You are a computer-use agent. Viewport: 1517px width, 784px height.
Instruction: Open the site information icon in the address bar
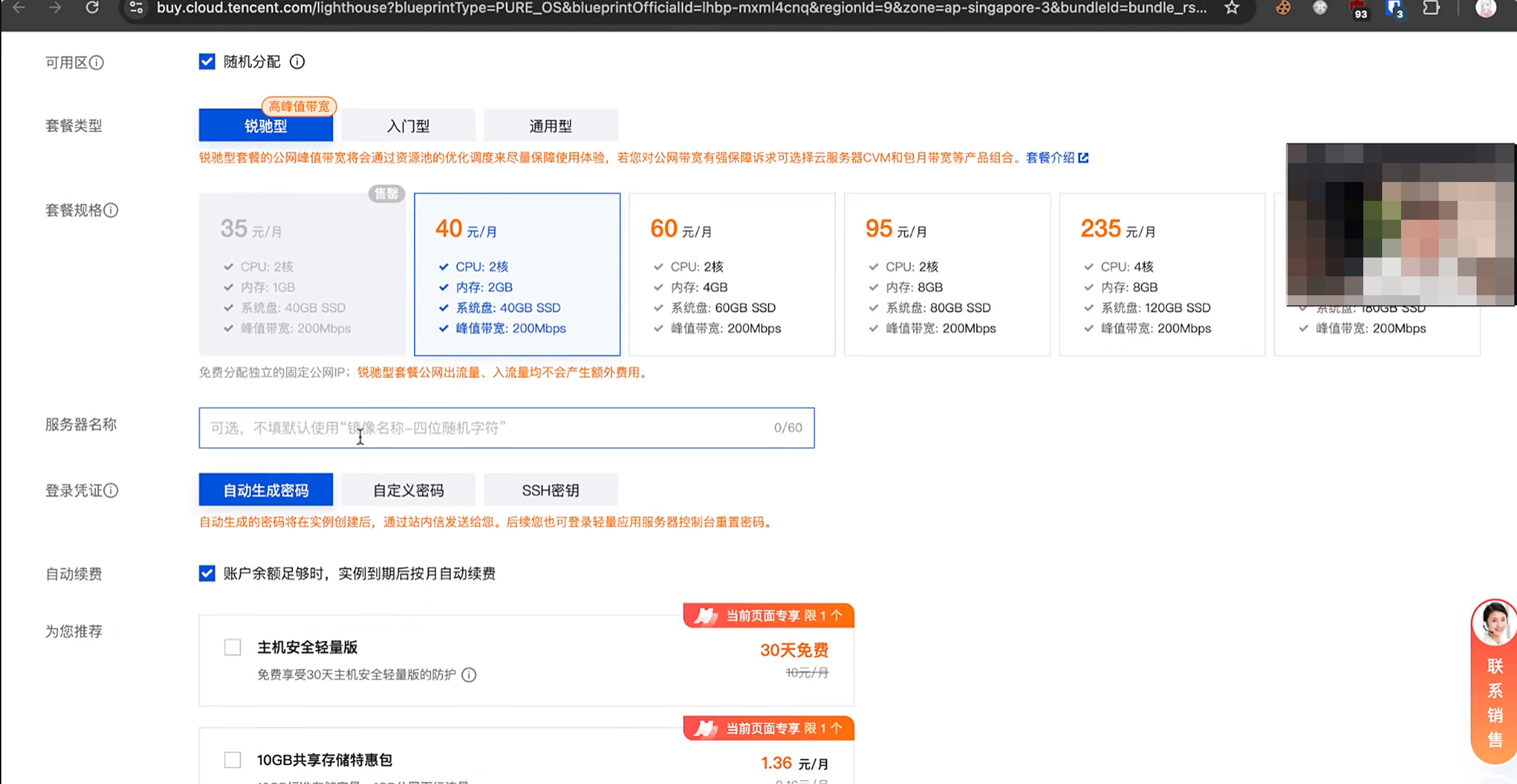[x=136, y=8]
